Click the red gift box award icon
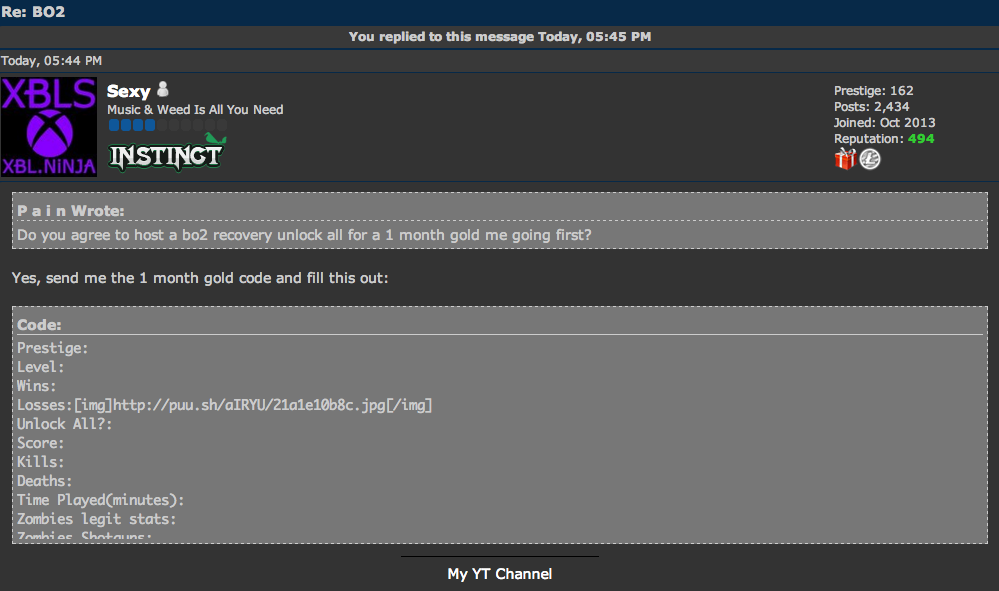999x591 pixels. (845, 159)
